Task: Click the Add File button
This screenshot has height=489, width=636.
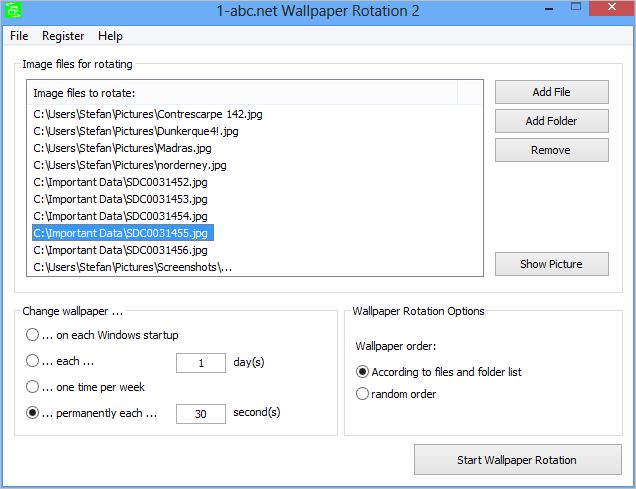Action: (551, 92)
